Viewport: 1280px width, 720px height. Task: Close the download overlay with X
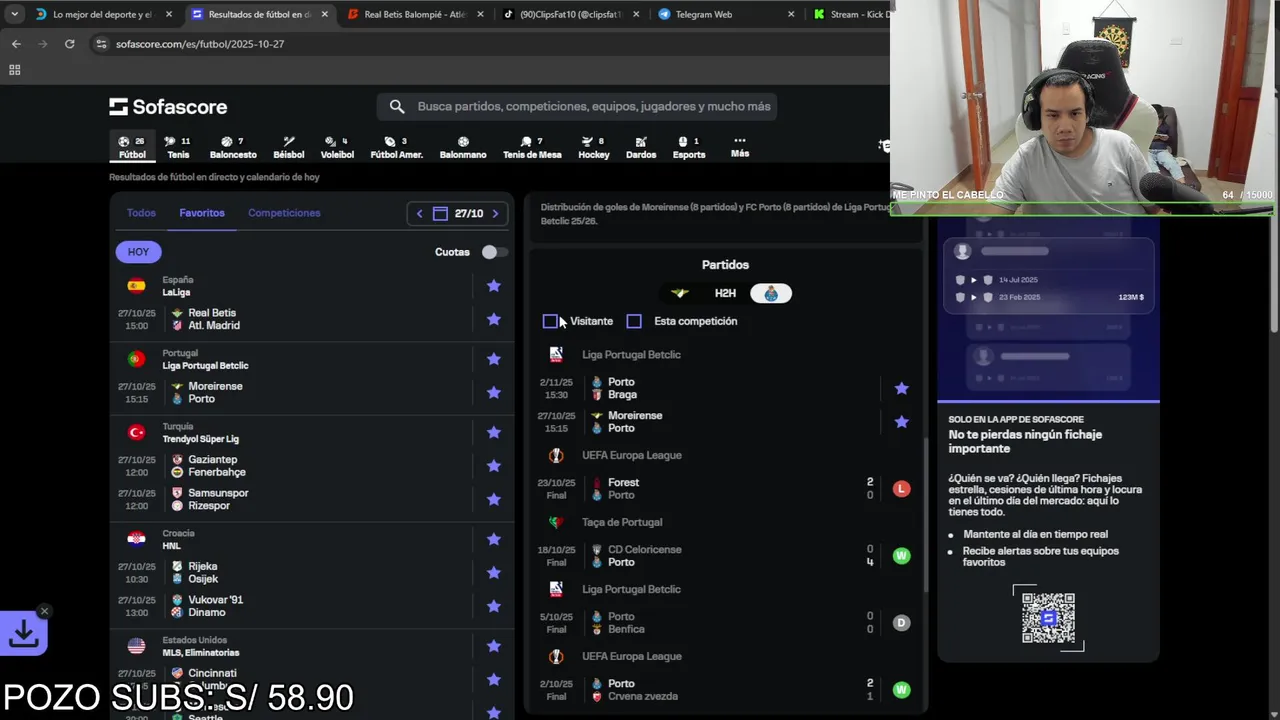tap(44, 611)
